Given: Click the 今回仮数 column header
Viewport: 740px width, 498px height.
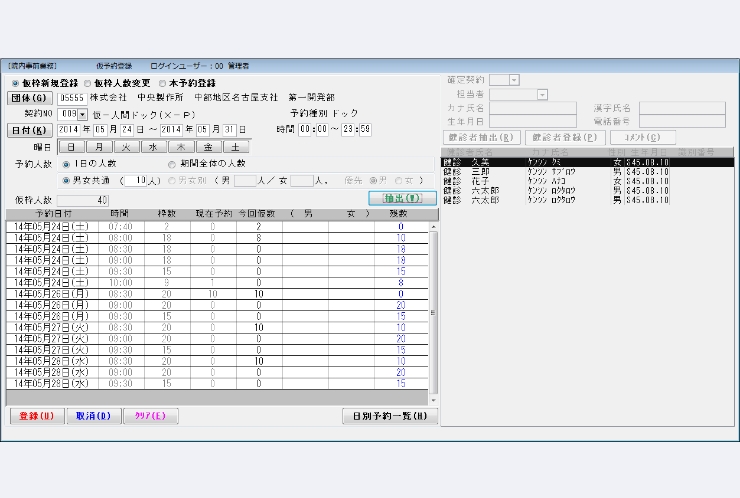Looking at the screenshot, I should (x=257, y=214).
